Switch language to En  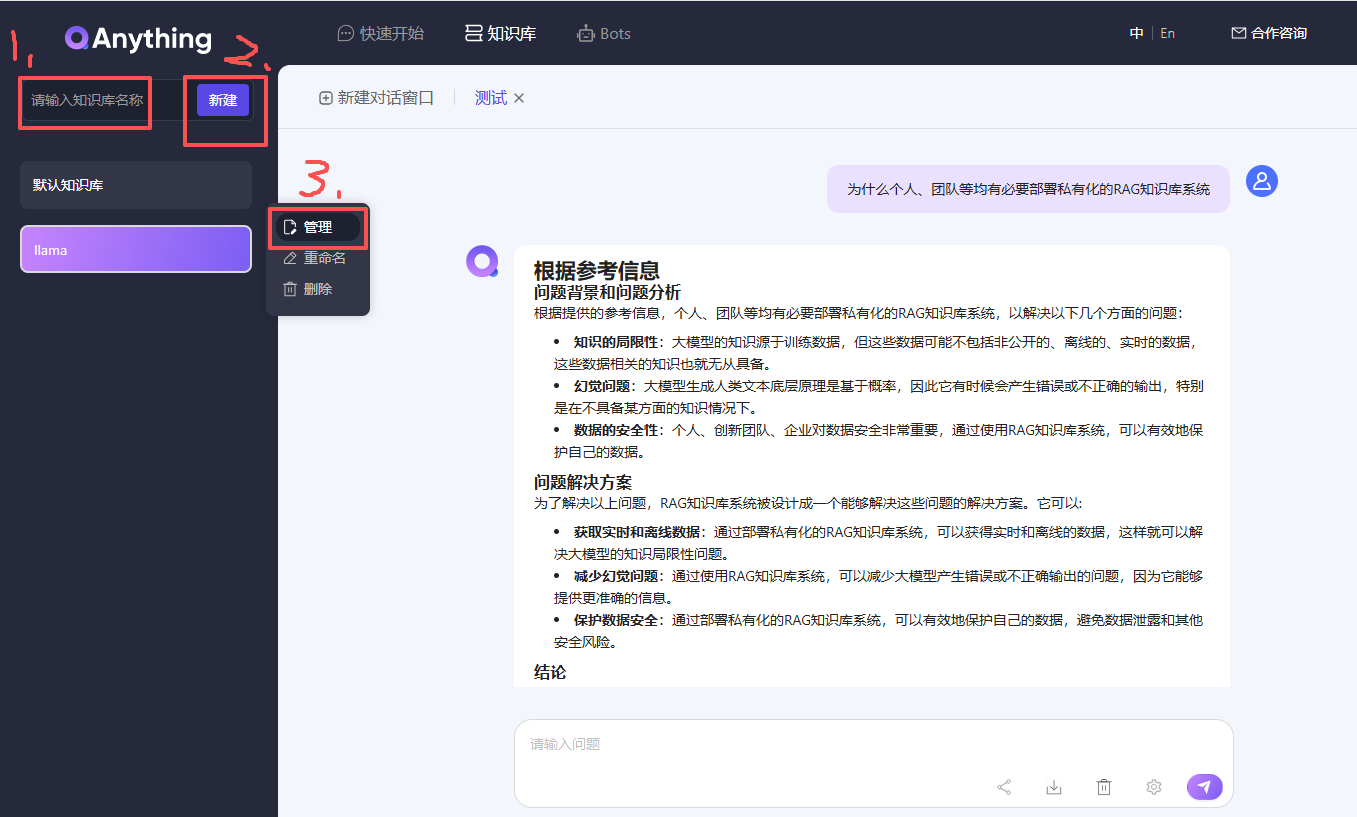pos(1167,33)
